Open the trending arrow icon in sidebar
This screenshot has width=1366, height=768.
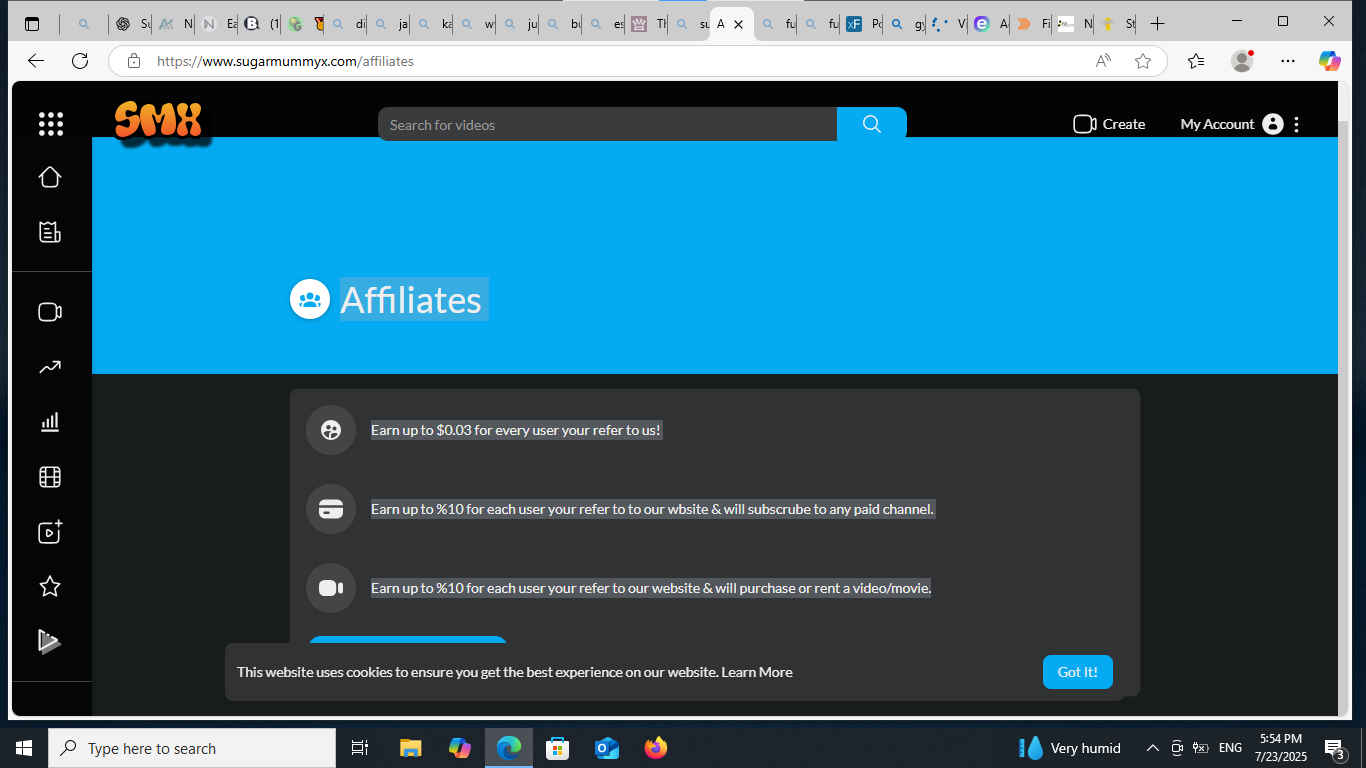[x=50, y=367]
